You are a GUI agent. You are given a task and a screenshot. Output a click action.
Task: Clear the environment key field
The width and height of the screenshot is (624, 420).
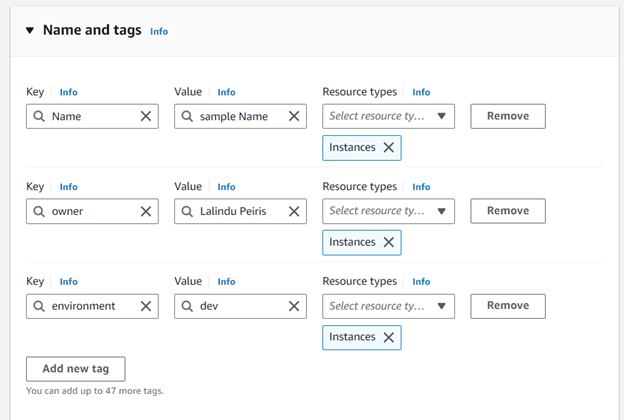[146, 306]
